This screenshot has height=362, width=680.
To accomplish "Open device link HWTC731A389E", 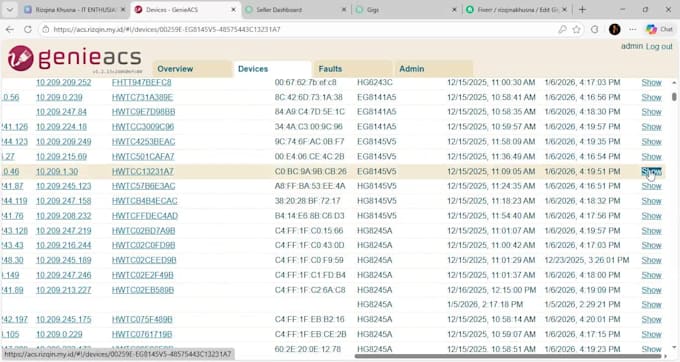I will tap(142, 97).
